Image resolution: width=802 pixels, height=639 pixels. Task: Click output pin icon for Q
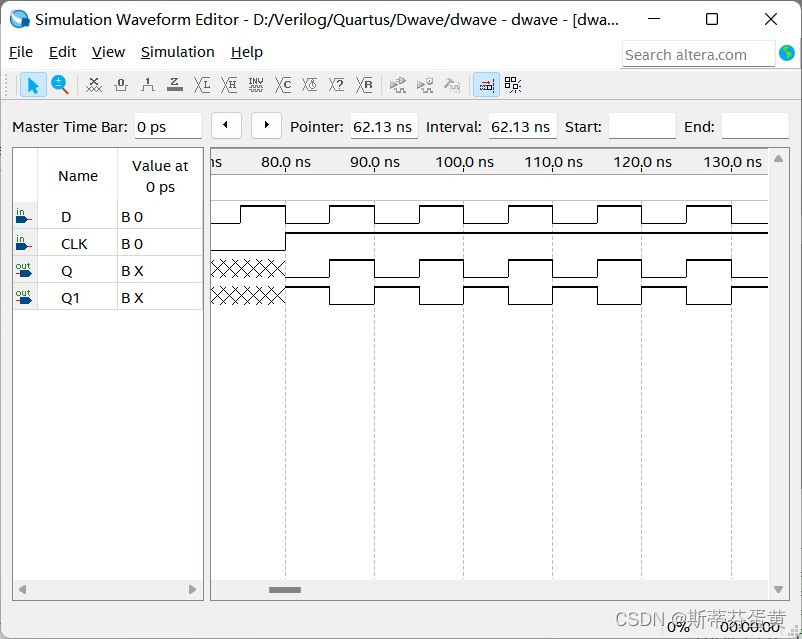[x=24, y=270]
